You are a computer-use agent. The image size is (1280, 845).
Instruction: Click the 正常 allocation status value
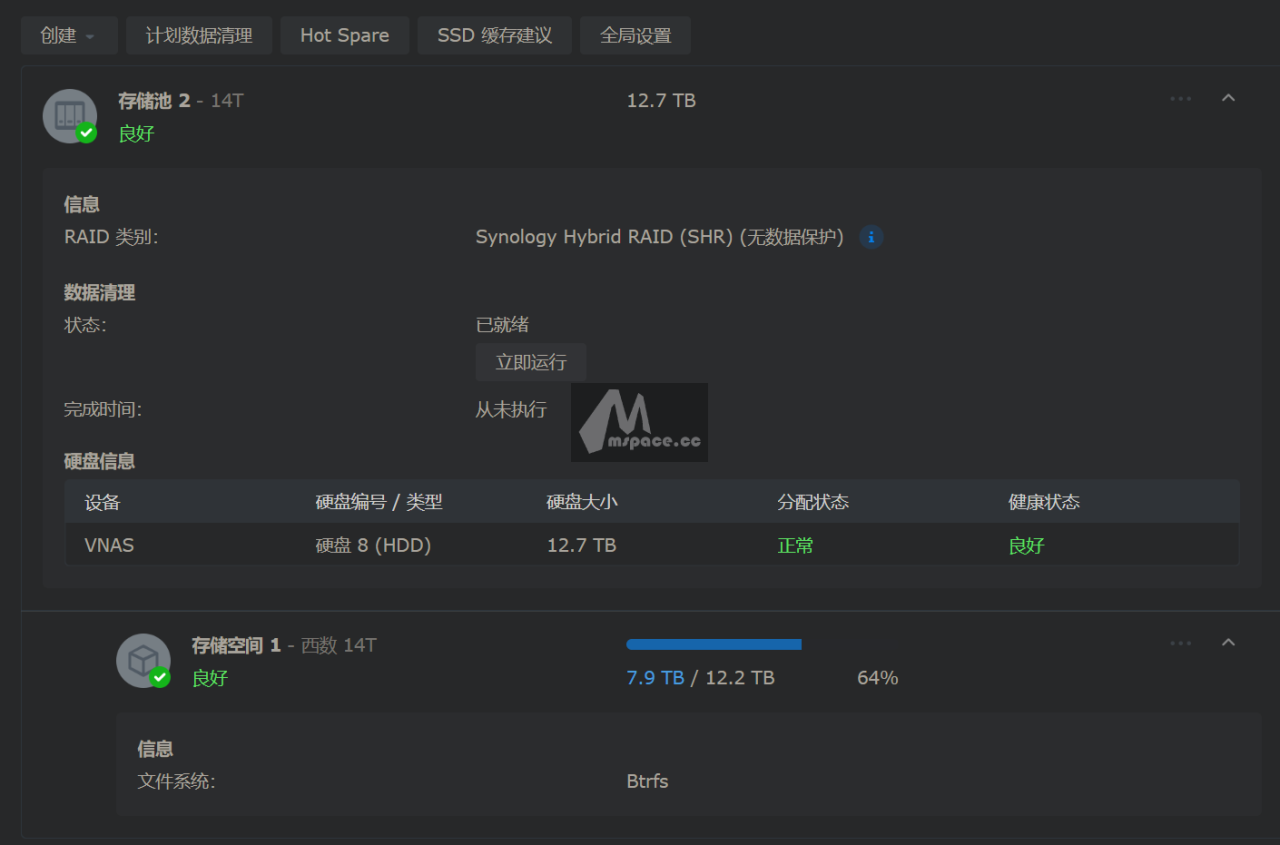pos(796,545)
